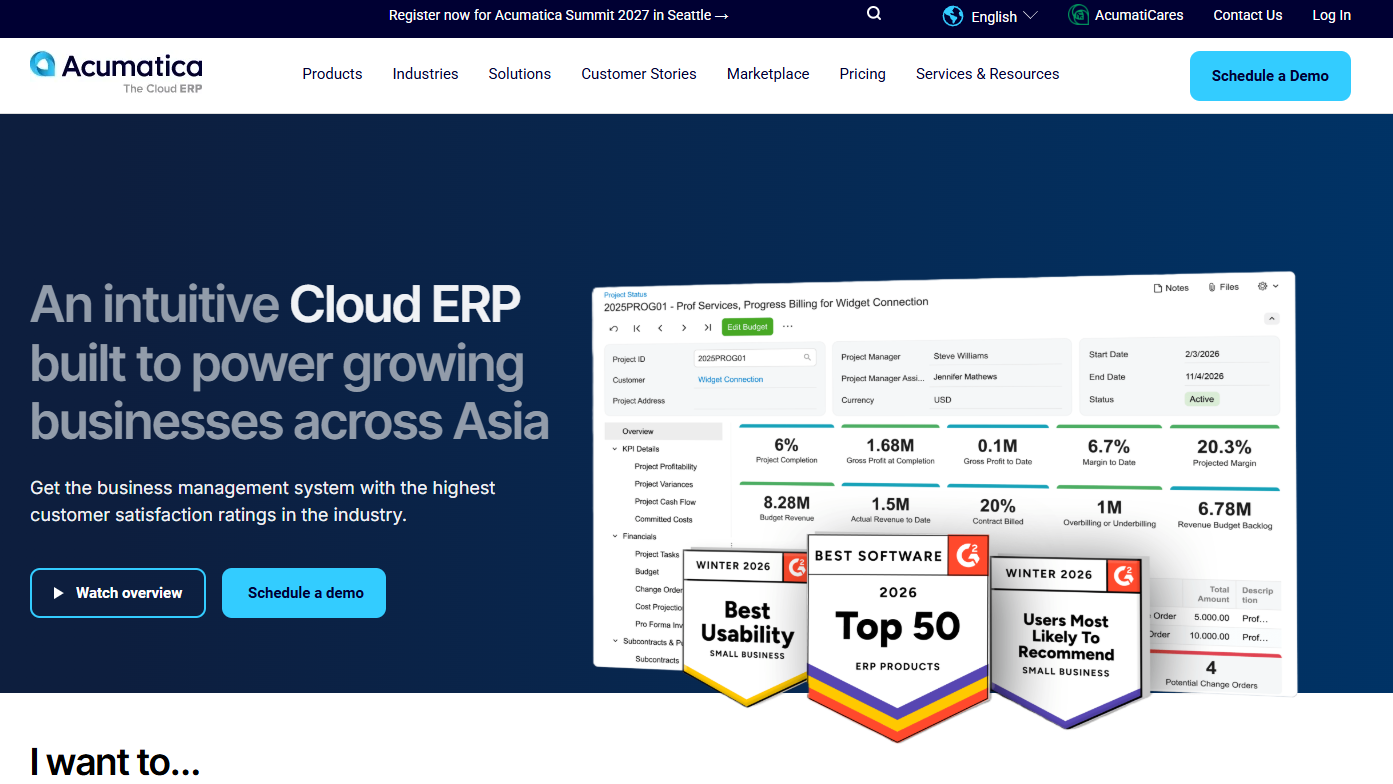Open Services & Resources menu
This screenshot has height=784, width=1393.
tap(987, 74)
